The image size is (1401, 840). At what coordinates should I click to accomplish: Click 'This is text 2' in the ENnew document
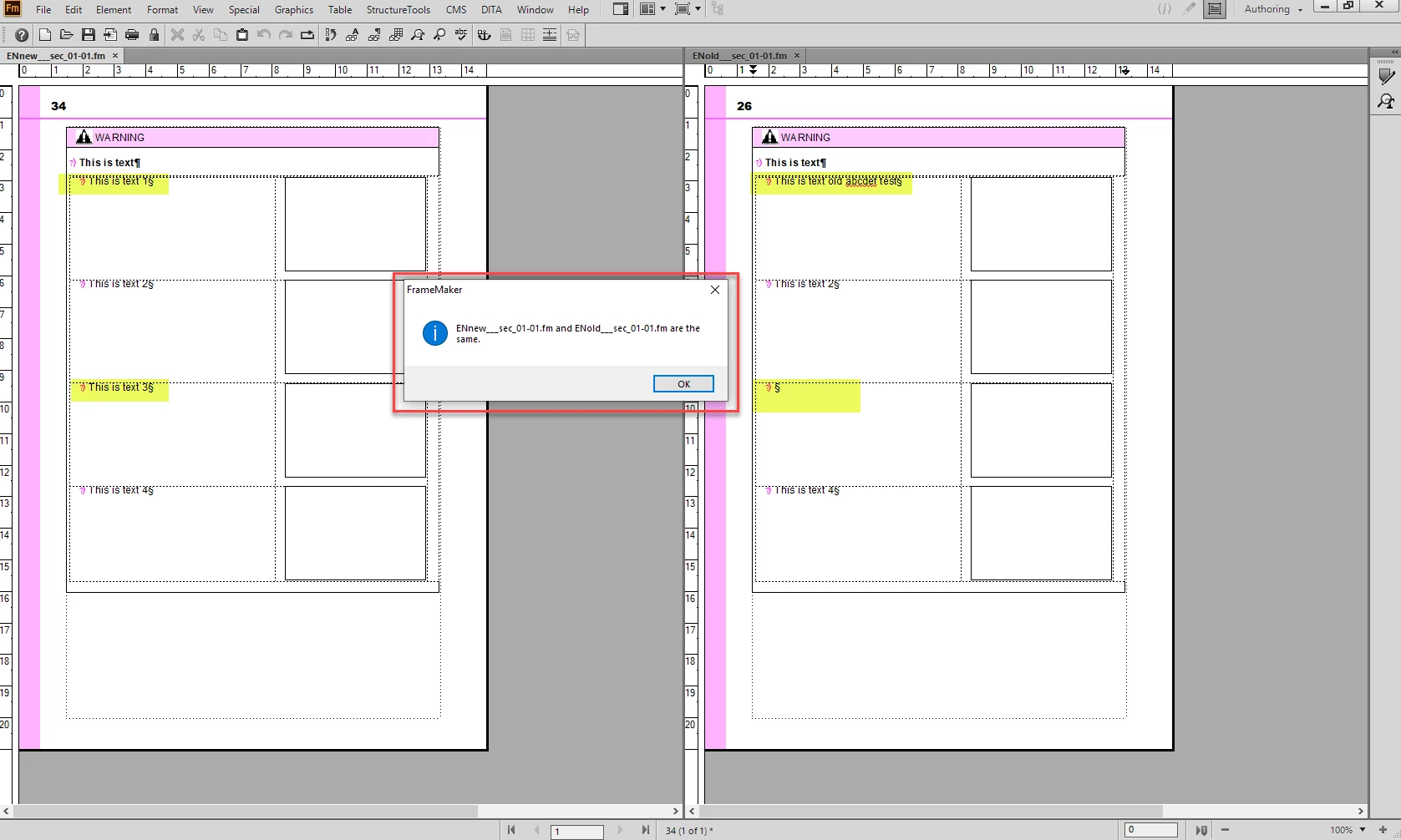tap(121, 284)
